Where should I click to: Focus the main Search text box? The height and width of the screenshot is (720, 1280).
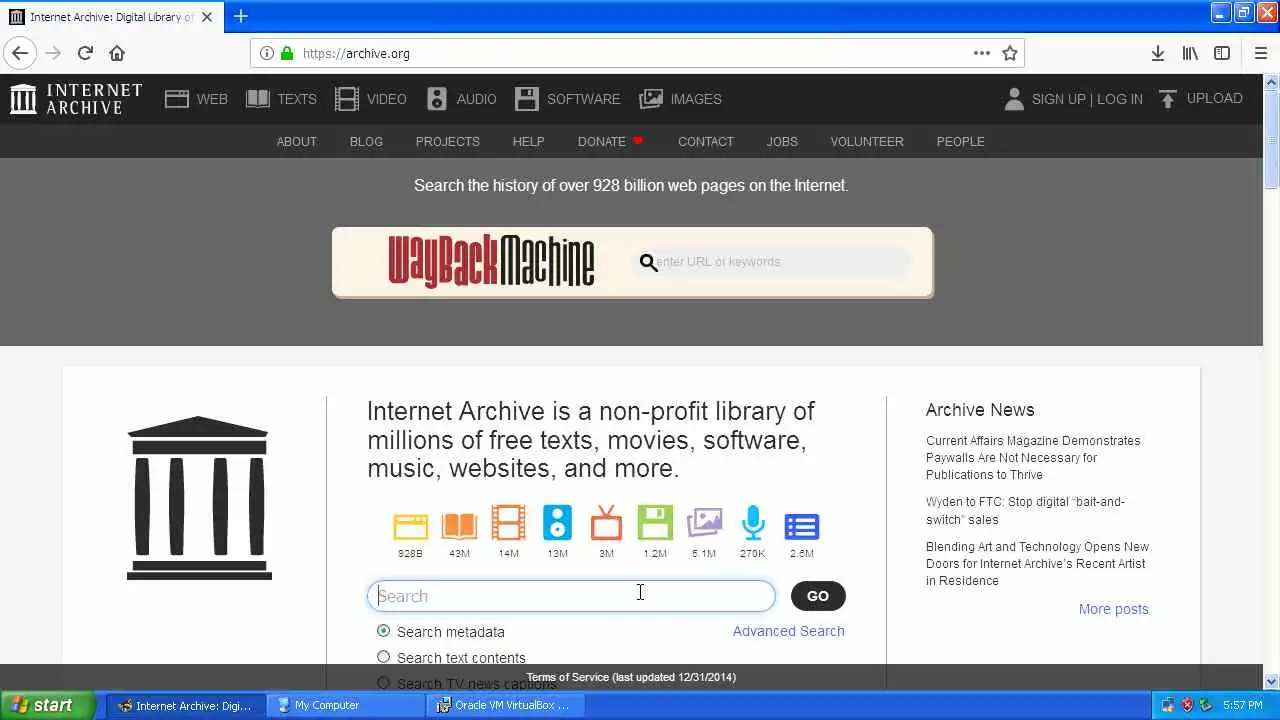pos(571,596)
